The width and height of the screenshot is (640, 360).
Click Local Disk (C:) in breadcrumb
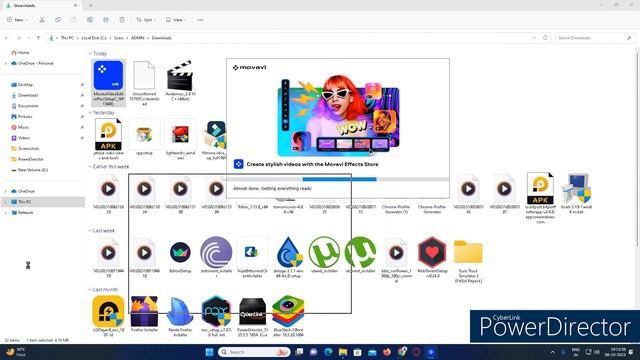[94, 38]
